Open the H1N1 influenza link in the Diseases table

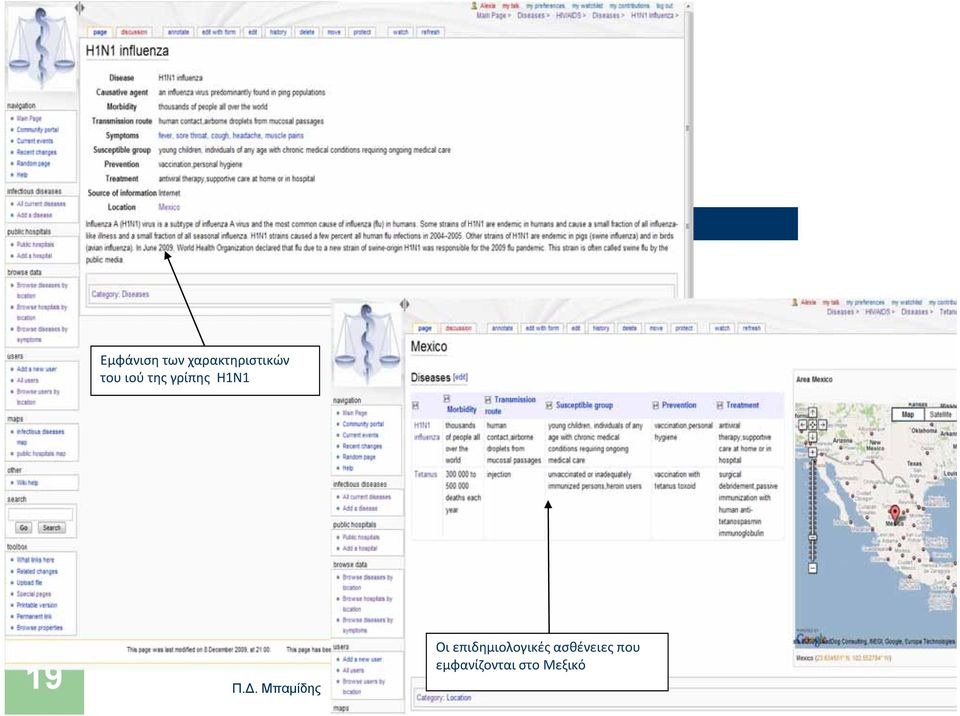tap(427, 431)
